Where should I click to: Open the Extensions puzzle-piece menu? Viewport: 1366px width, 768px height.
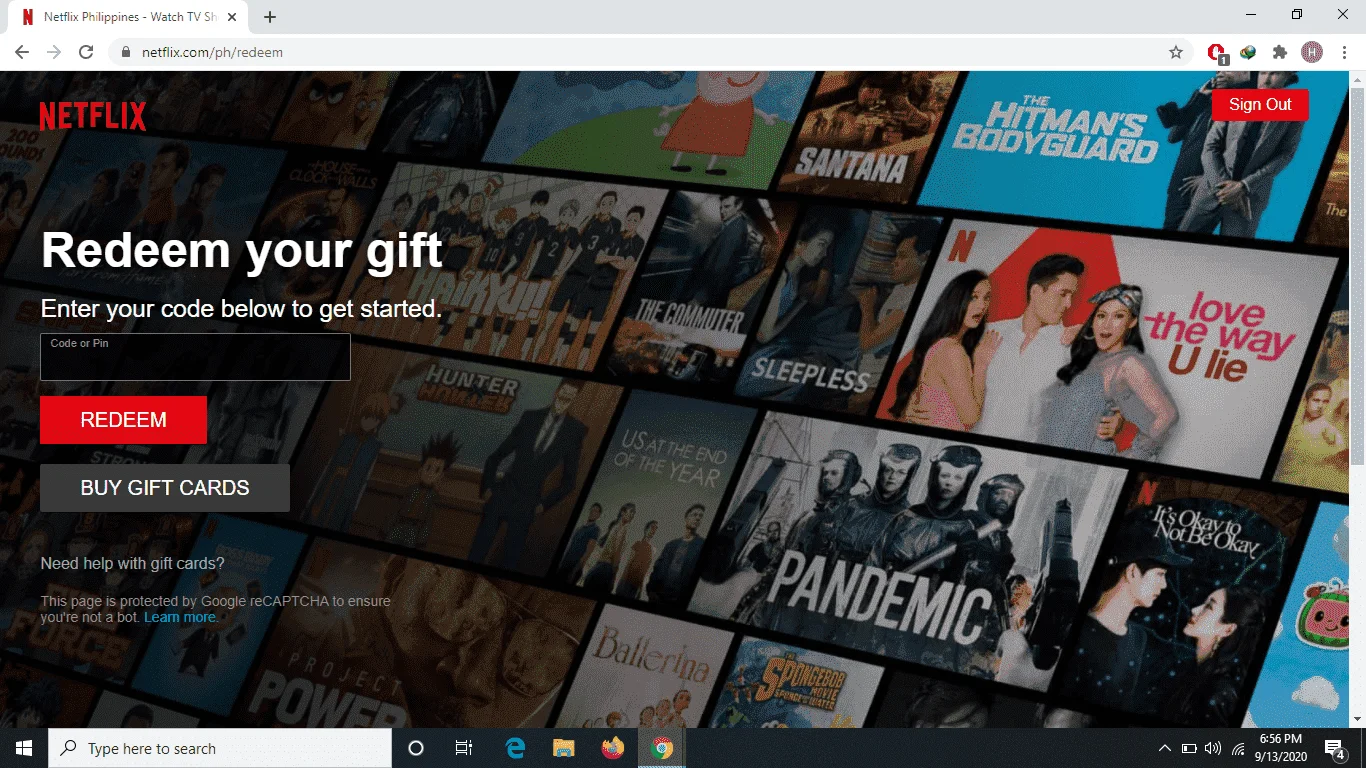click(1280, 52)
